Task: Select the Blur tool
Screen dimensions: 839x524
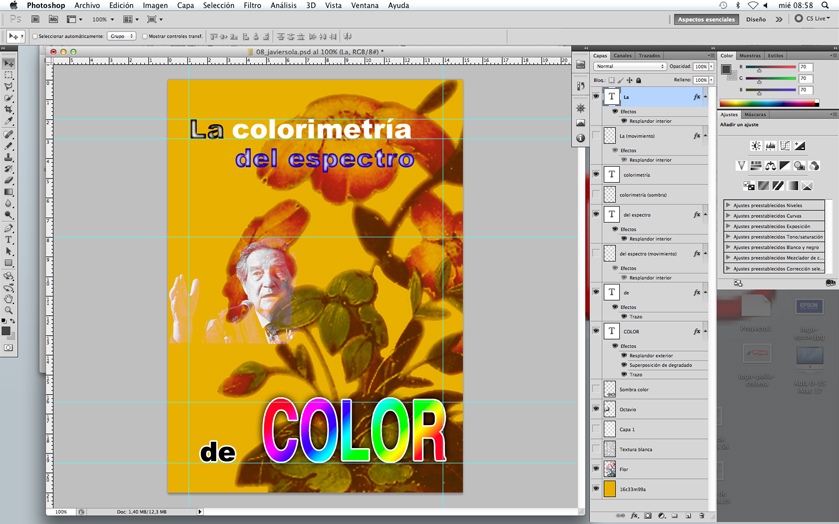Action: pyautogui.click(x=9, y=203)
